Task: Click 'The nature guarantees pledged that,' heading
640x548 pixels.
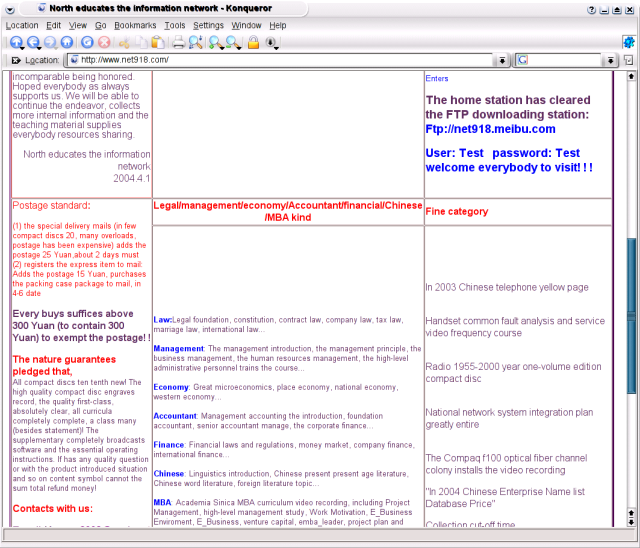Action: coord(64,365)
